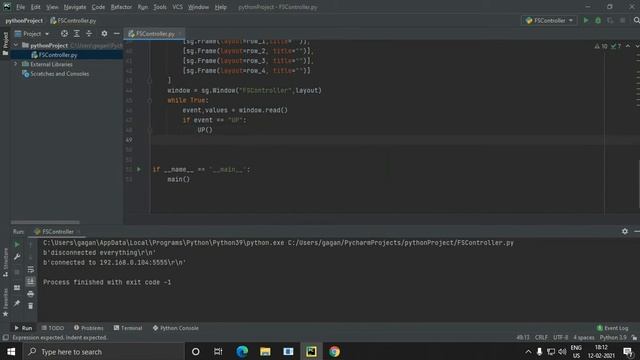Click the run gutter arrow beside __main__ line
640x360 pixels.
point(139,169)
